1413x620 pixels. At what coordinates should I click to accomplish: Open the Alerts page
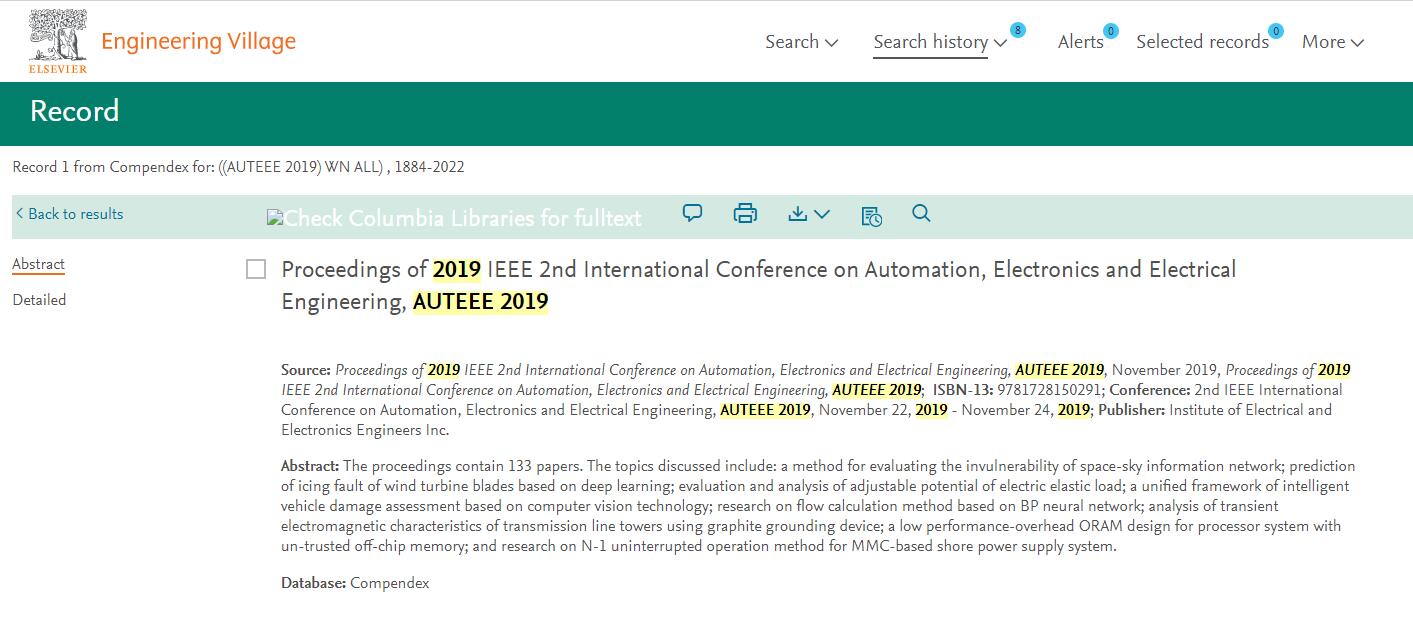(x=1080, y=42)
